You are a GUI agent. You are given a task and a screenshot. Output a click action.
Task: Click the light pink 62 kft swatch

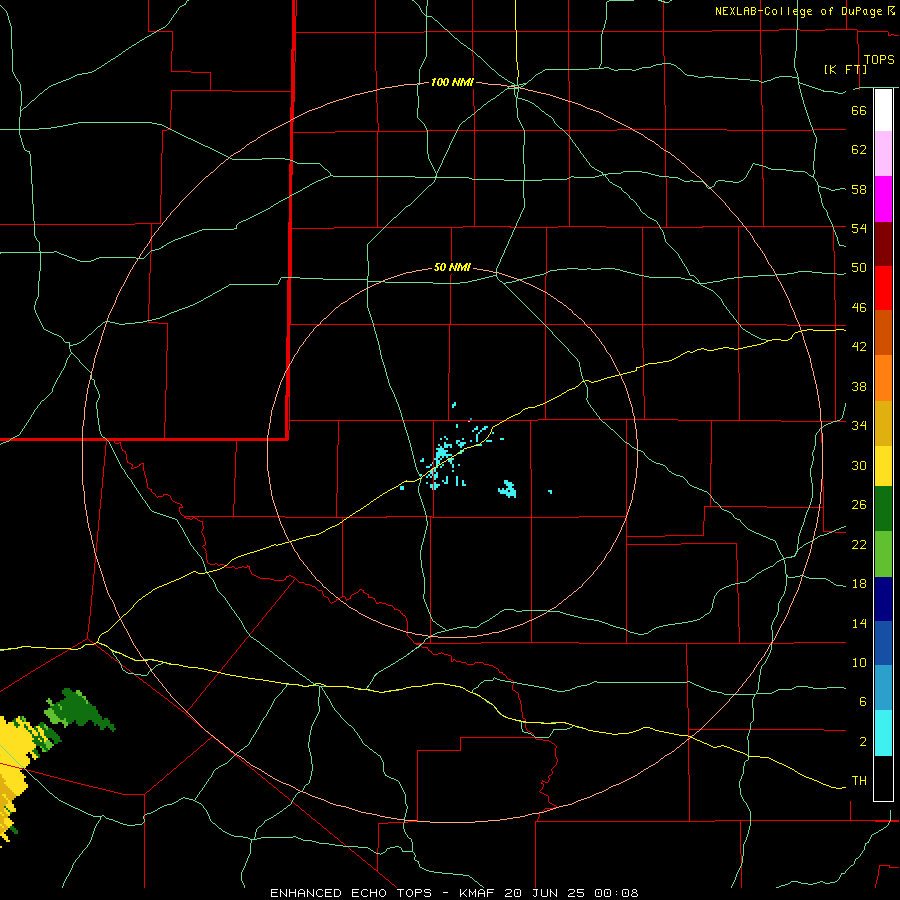pyautogui.click(x=883, y=154)
